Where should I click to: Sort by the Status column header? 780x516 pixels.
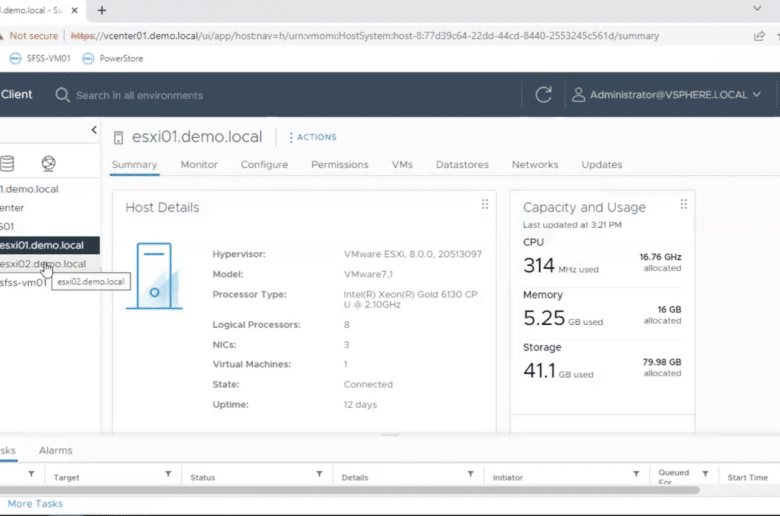tap(202, 477)
